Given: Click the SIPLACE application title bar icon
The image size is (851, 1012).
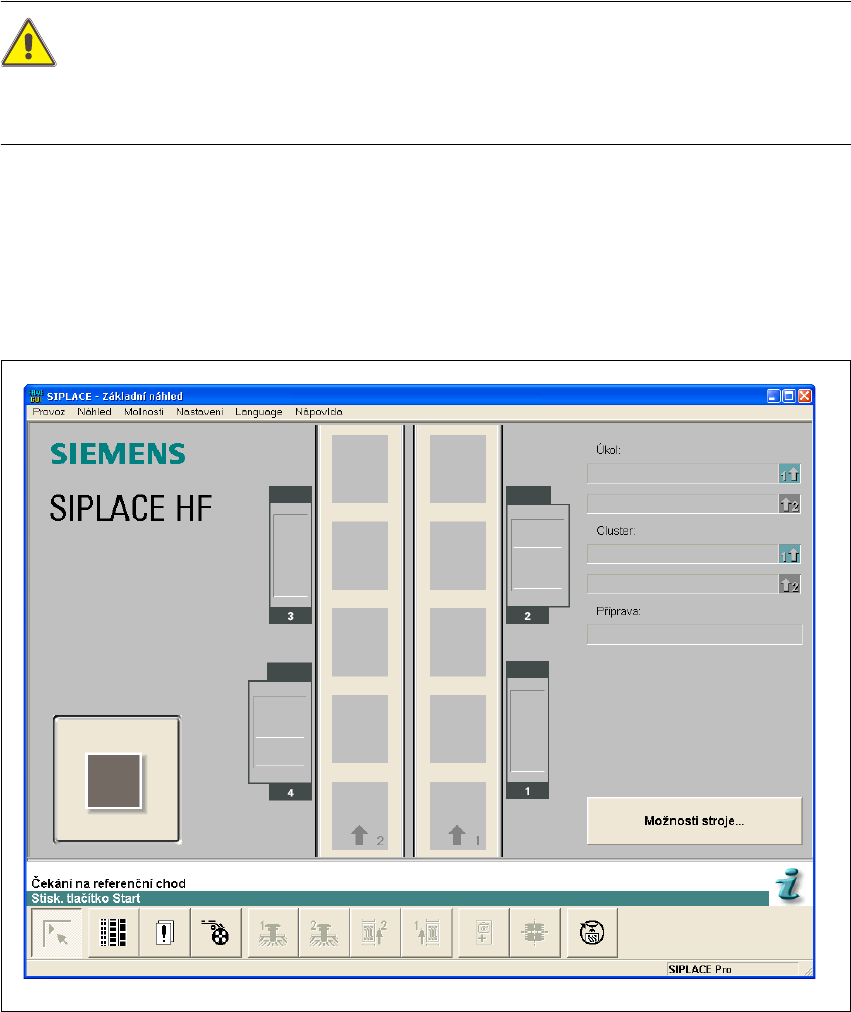Looking at the screenshot, I should (x=35, y=396).
